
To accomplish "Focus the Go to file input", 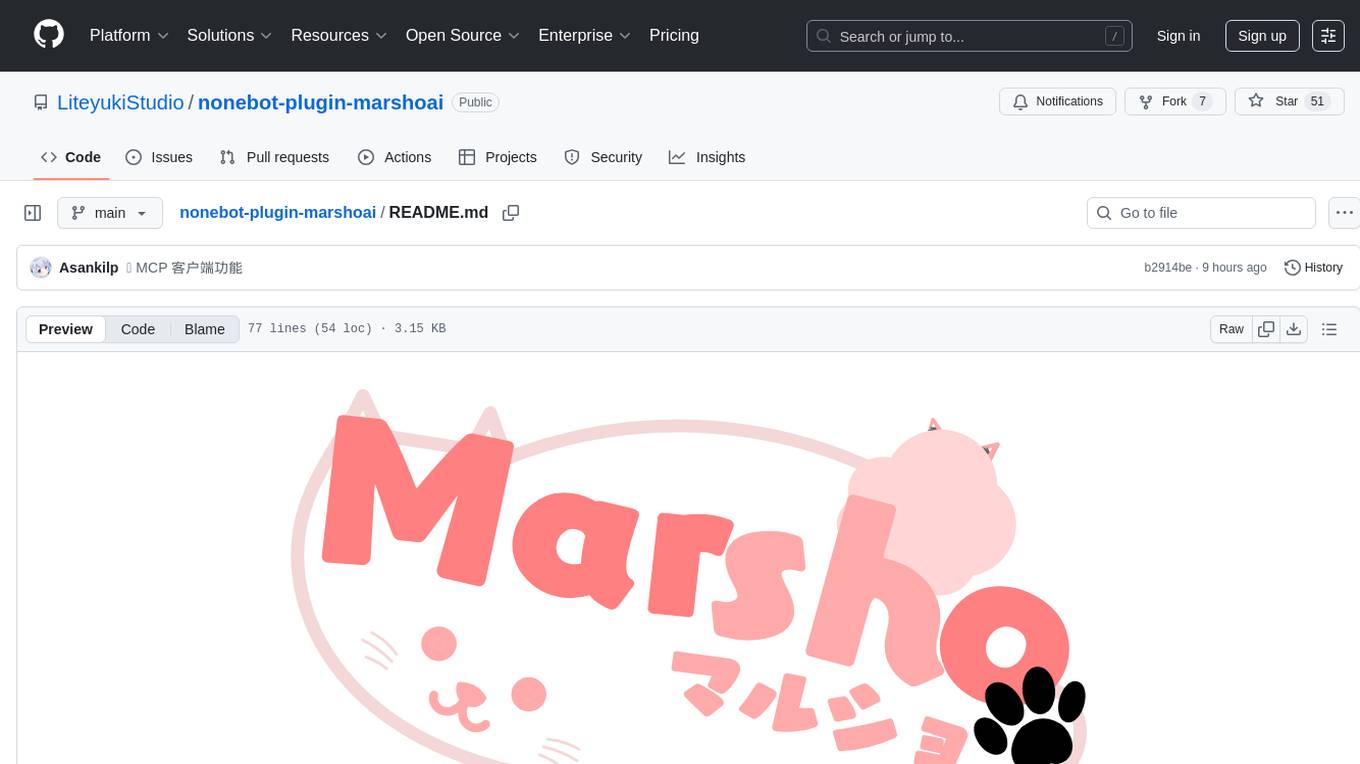I will tap(1201, 213).
